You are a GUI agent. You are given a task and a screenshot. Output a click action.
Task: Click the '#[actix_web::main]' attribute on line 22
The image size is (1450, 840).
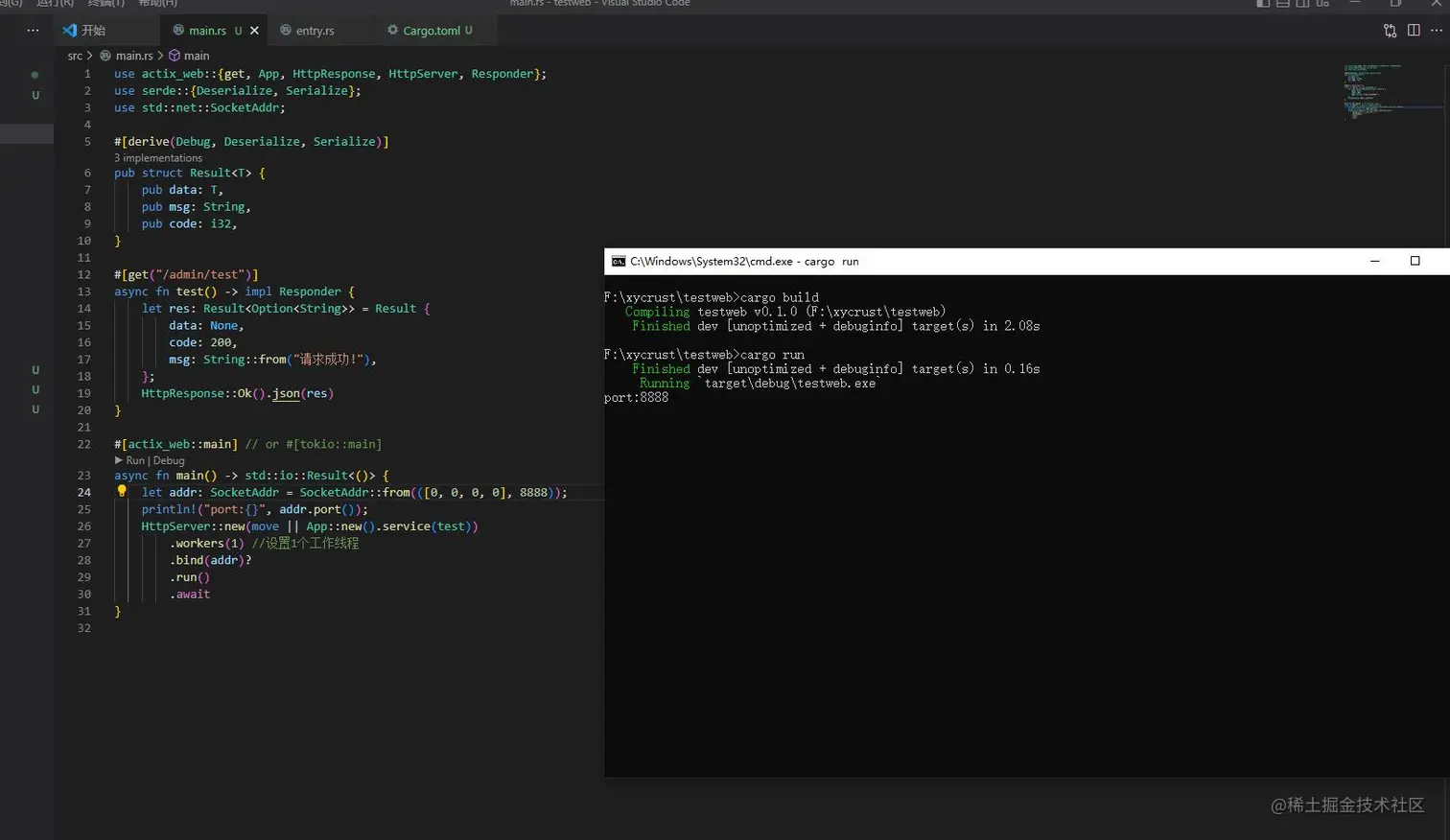[x=176, y=444]
